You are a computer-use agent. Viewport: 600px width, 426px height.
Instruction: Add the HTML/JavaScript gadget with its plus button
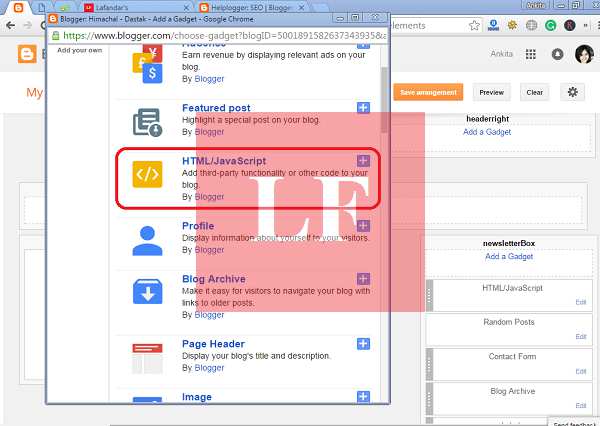tap(363, 161)
